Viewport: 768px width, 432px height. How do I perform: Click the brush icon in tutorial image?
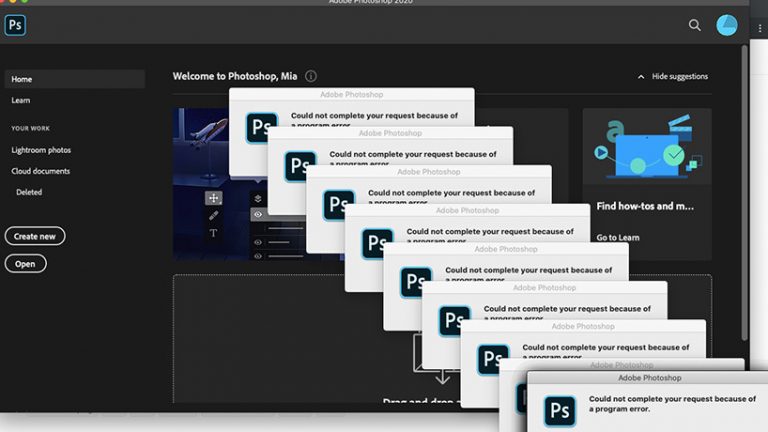[x=214, y=216]
